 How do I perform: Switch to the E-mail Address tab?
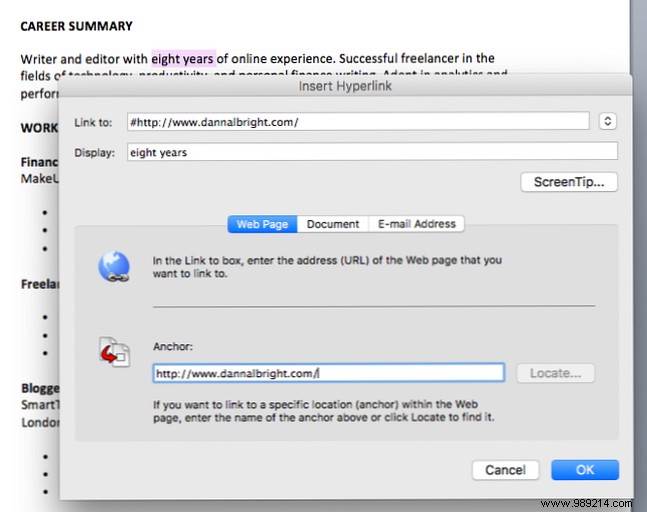pyautogui.click(x=416, y=224)
